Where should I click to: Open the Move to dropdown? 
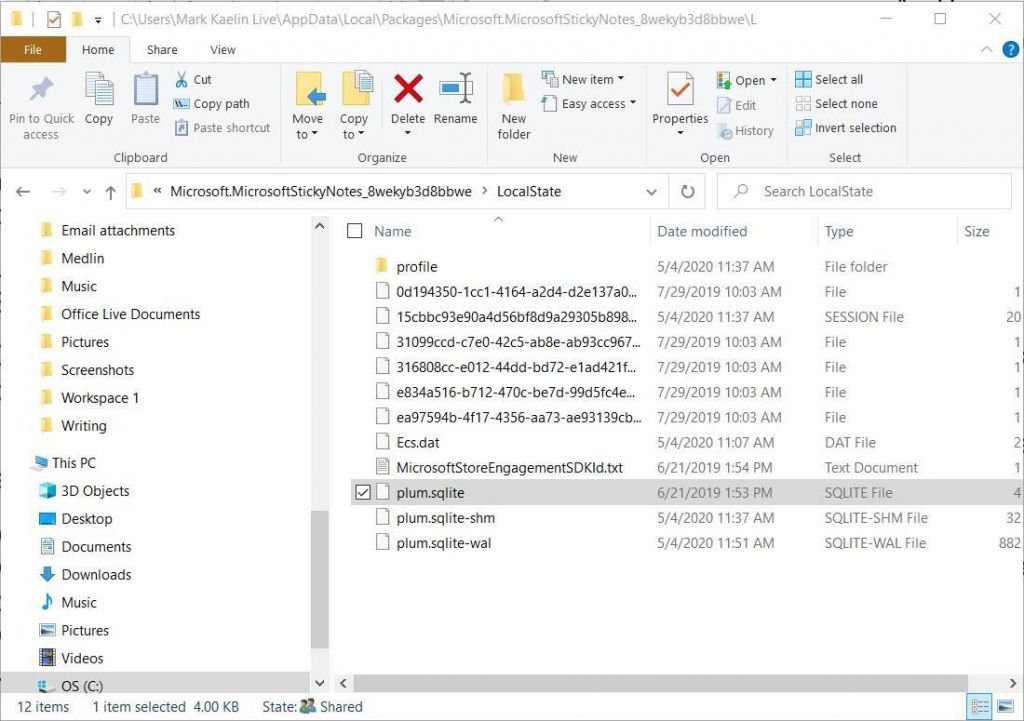point(308,104)
